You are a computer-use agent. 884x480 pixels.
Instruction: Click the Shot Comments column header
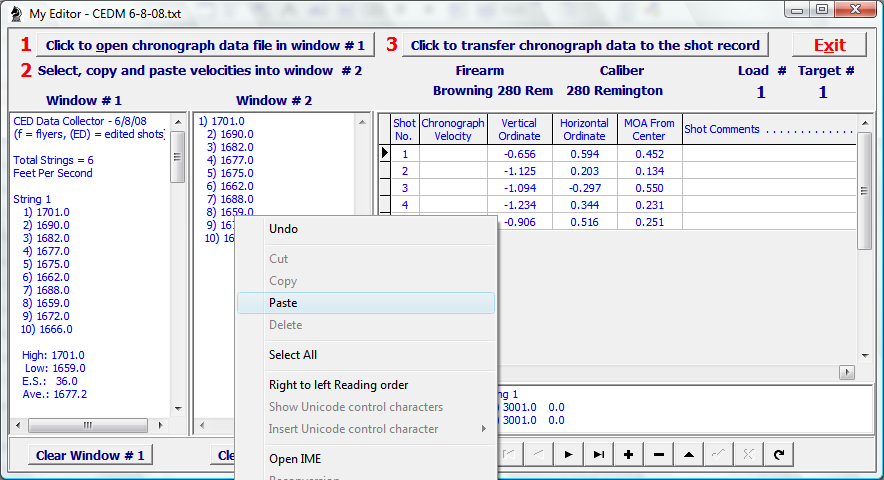pyautogui.click(x=769, y=129)
